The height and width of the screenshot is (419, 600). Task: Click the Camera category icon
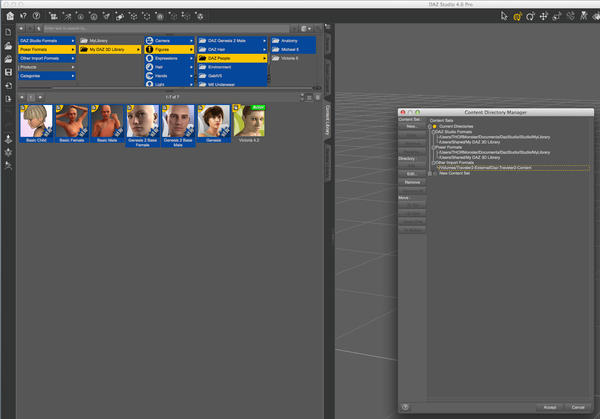tap(150, 41)
